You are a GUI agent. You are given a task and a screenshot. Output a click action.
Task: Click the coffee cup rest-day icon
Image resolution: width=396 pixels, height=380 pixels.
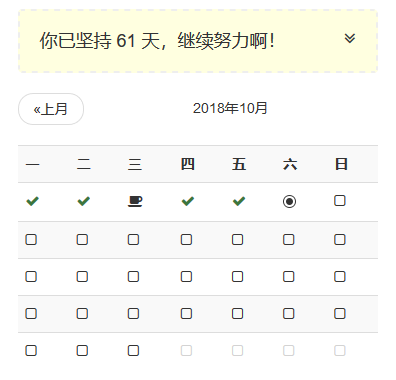point(135,201)
